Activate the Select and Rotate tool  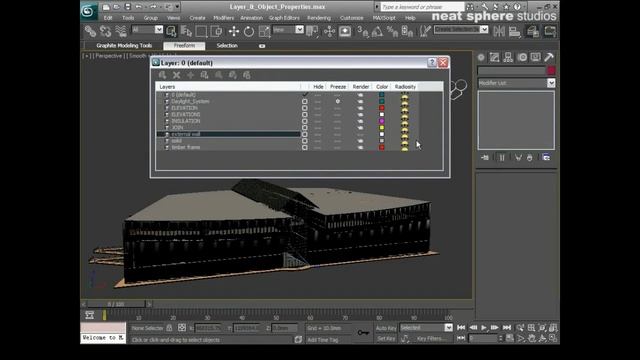click(249, 31)
